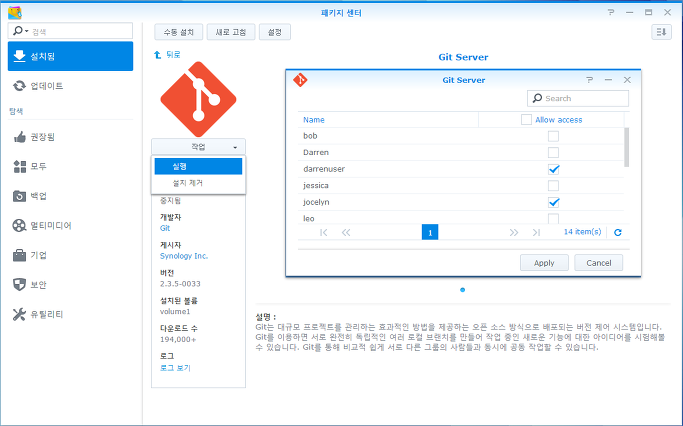
Task: Click the Package Center help question mark
Action: click(x=611, y=13)
